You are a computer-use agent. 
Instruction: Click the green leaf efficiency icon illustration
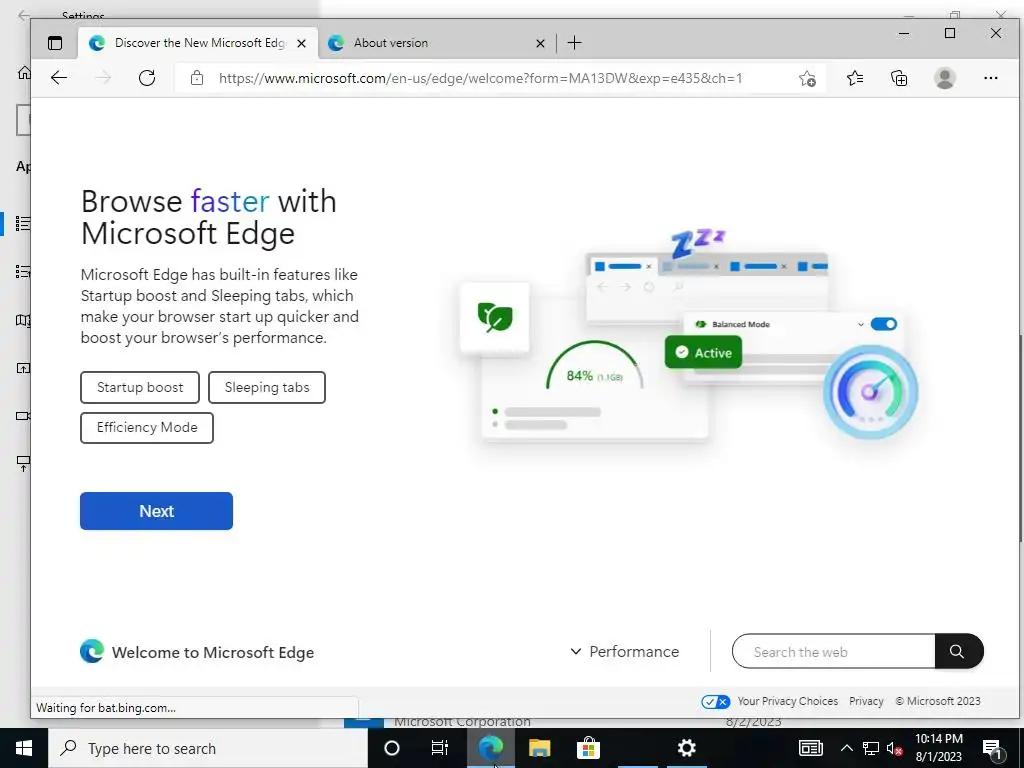tap(495, 317)
